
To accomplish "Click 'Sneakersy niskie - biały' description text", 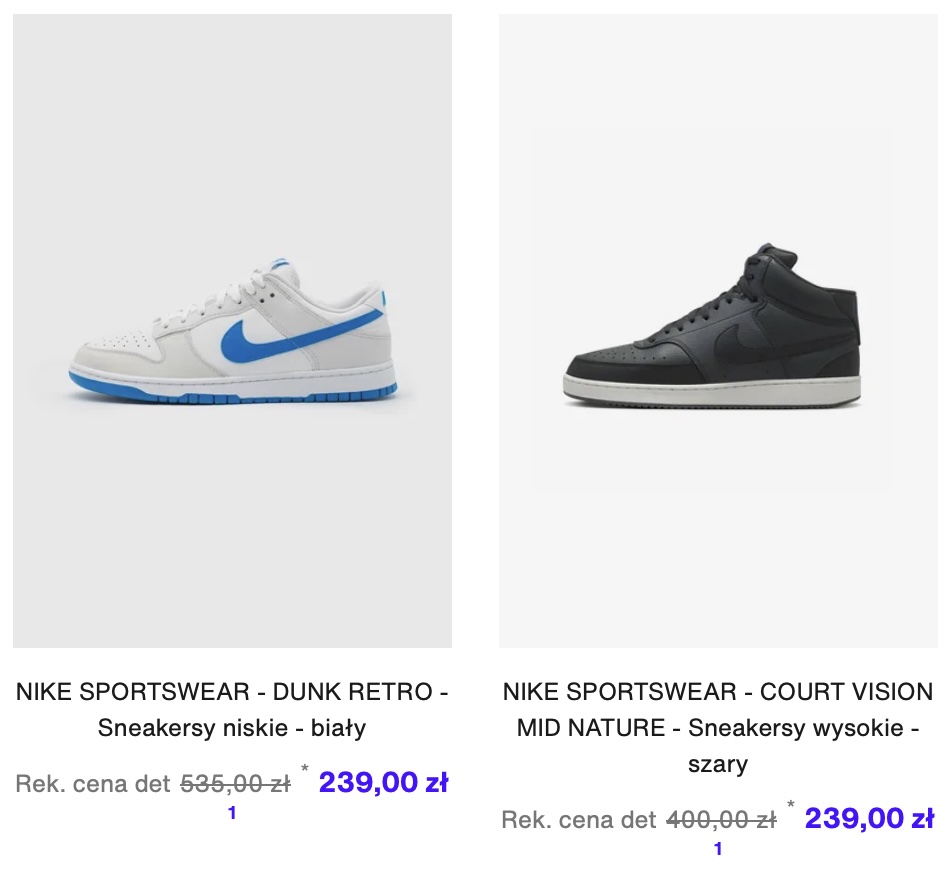I will (232, 727).
